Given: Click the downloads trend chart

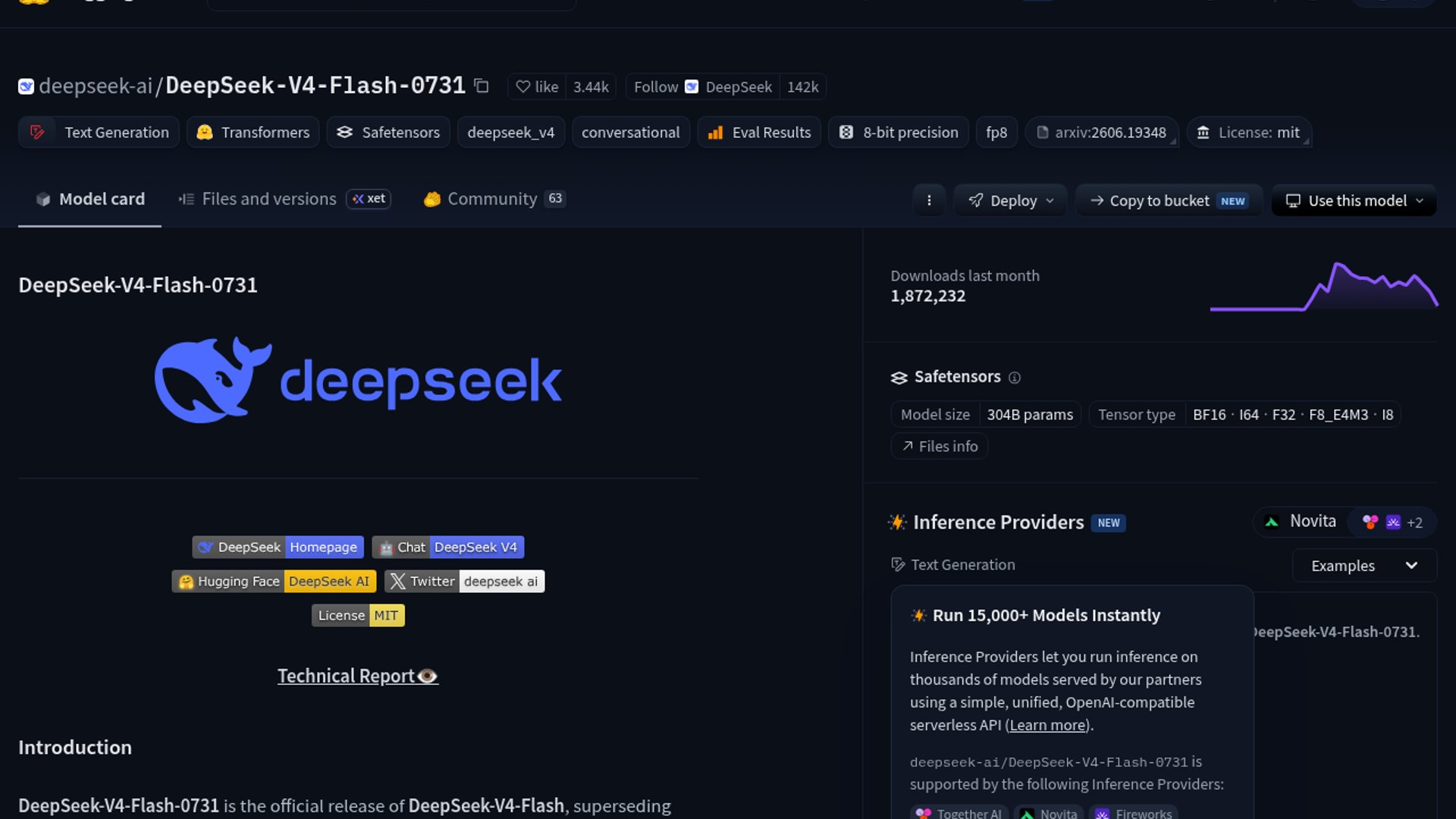Looking at the screenshot, I should coord(1323,286).
